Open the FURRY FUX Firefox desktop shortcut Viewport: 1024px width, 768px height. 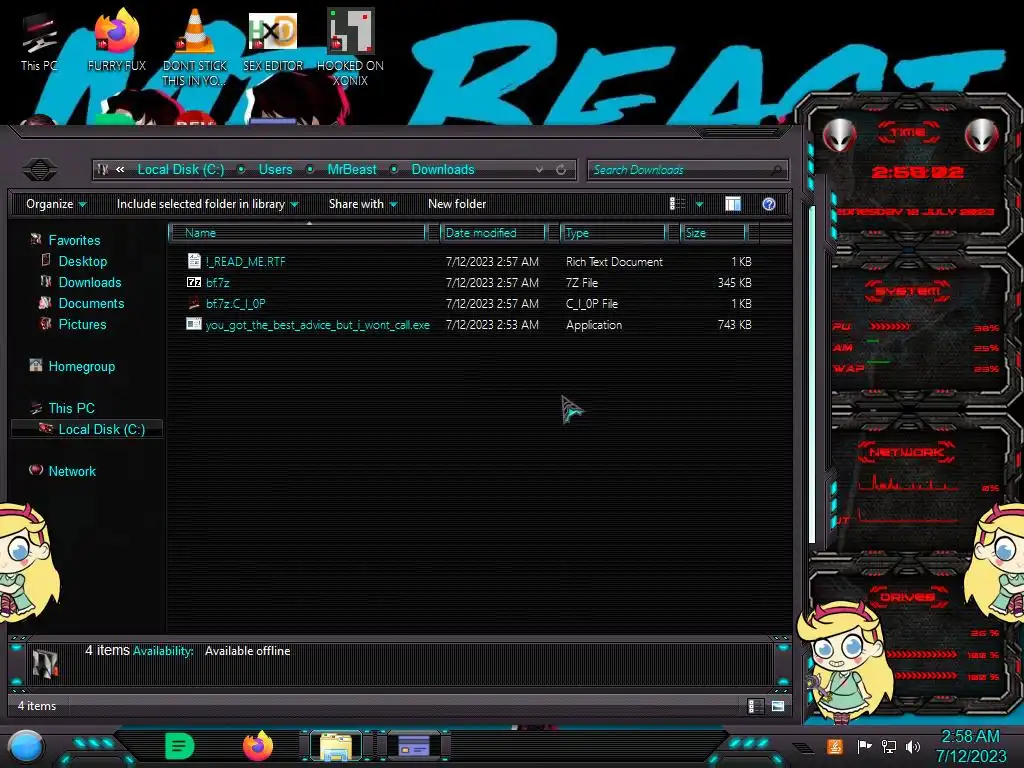pos(116,41)
